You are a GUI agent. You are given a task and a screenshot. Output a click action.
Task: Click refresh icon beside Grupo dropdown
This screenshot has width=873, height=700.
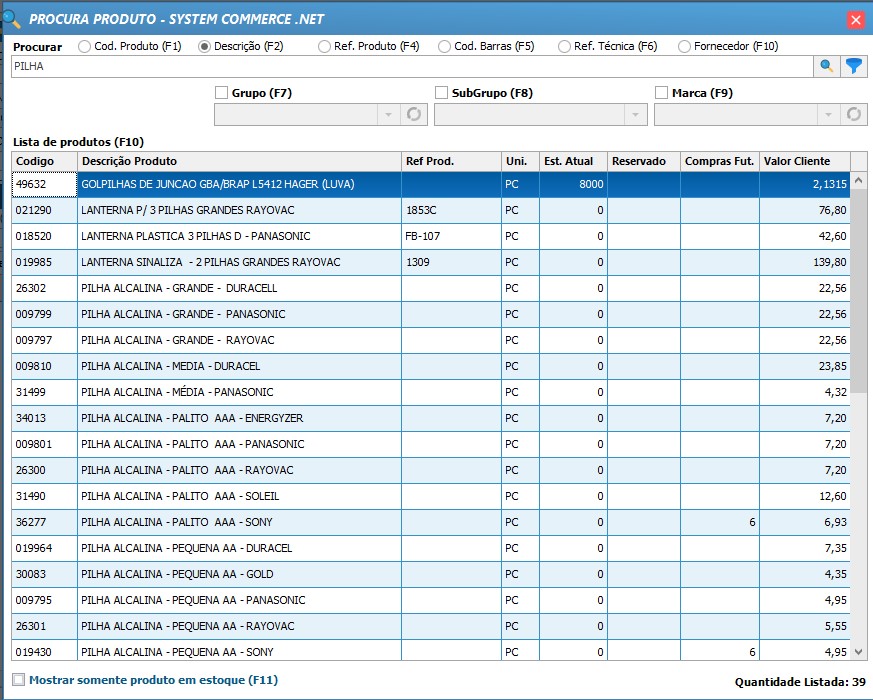point(413,115)
